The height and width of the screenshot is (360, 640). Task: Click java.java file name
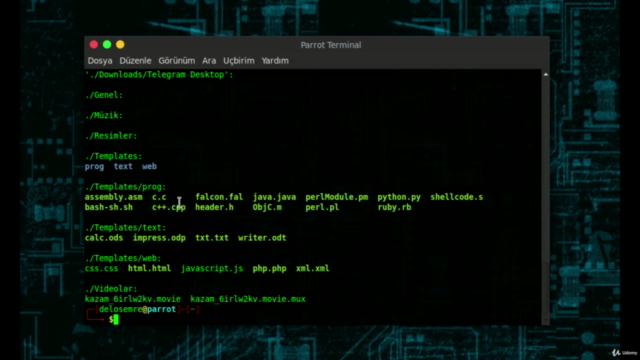(x=274, y=197)
